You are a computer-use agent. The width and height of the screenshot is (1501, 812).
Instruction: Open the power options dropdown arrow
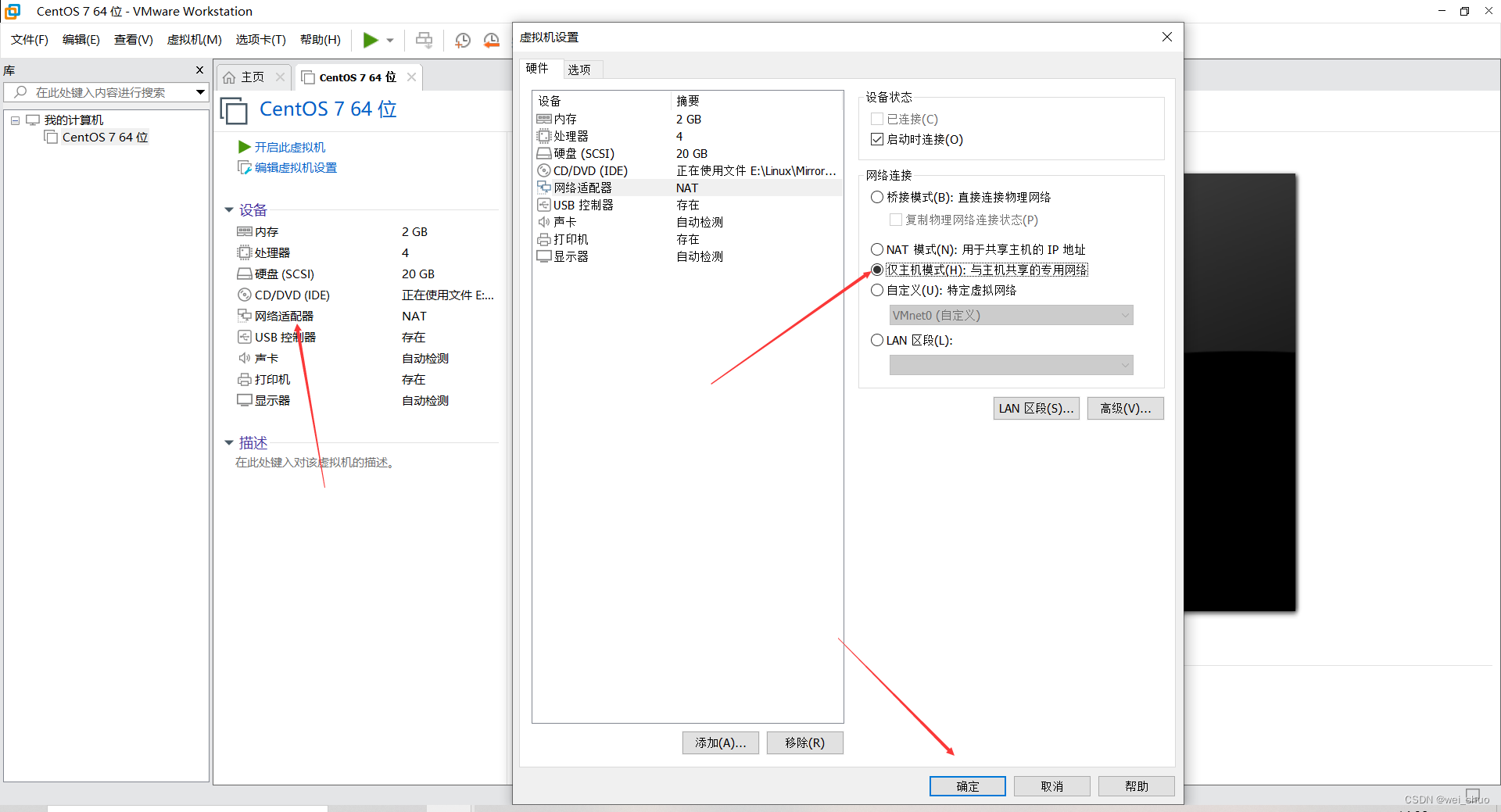[x=390, y=41]
